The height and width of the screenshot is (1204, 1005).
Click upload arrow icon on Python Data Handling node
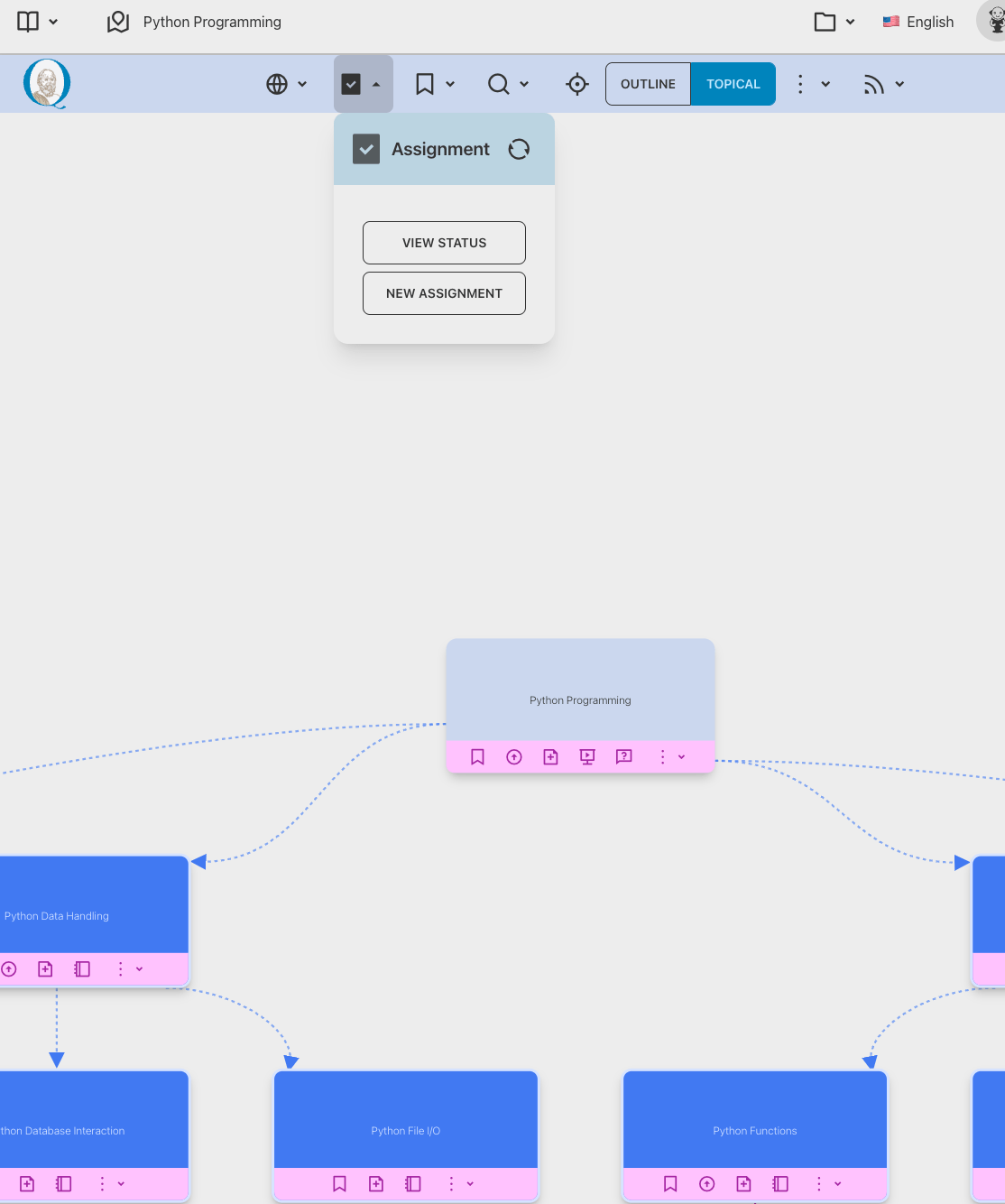click(9, 969)
